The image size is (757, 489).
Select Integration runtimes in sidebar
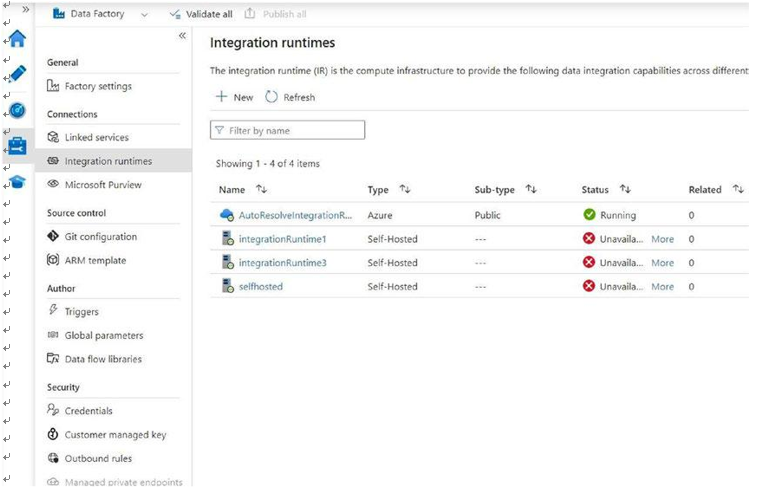click(x=113, y=161)
